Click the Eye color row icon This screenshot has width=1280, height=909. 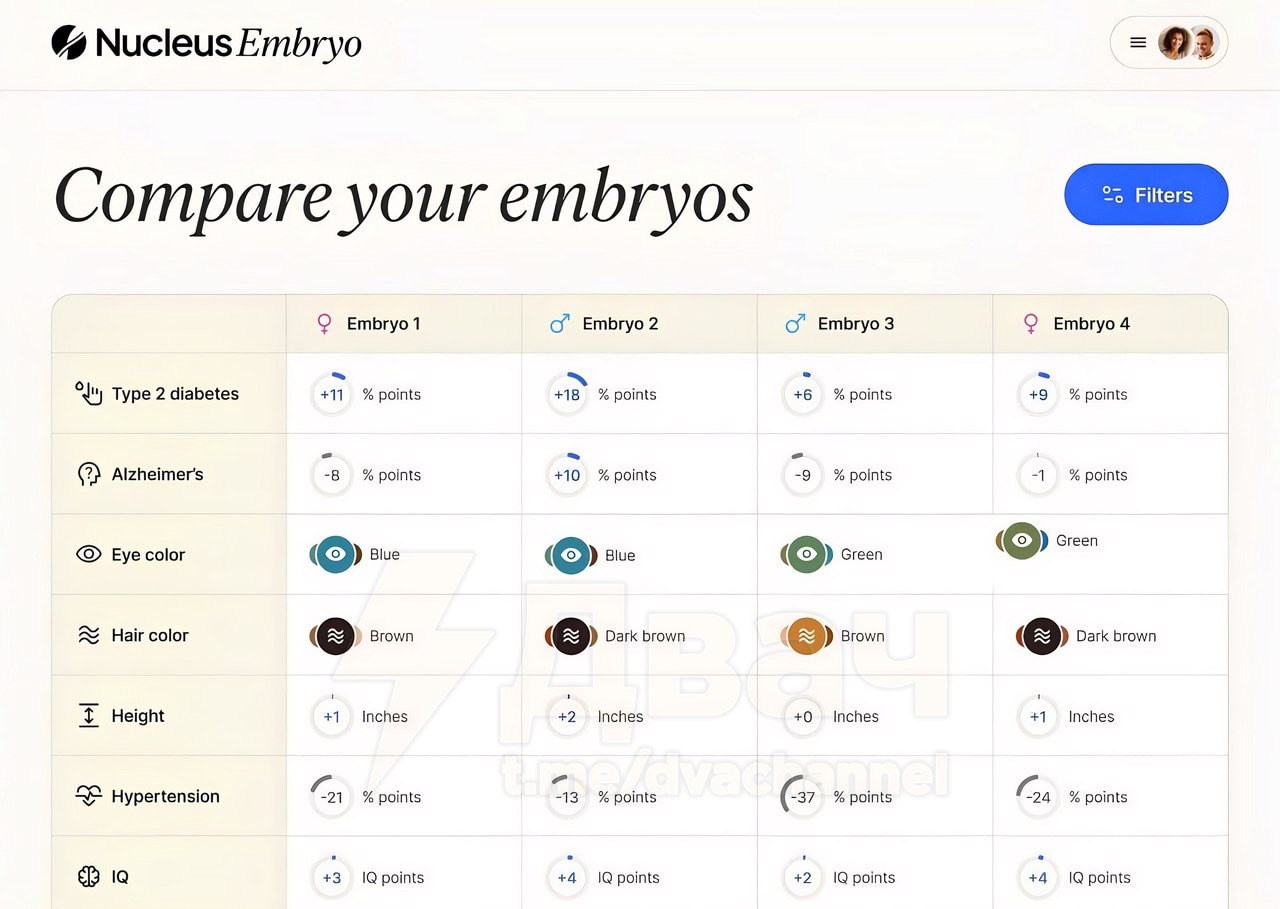89,554
